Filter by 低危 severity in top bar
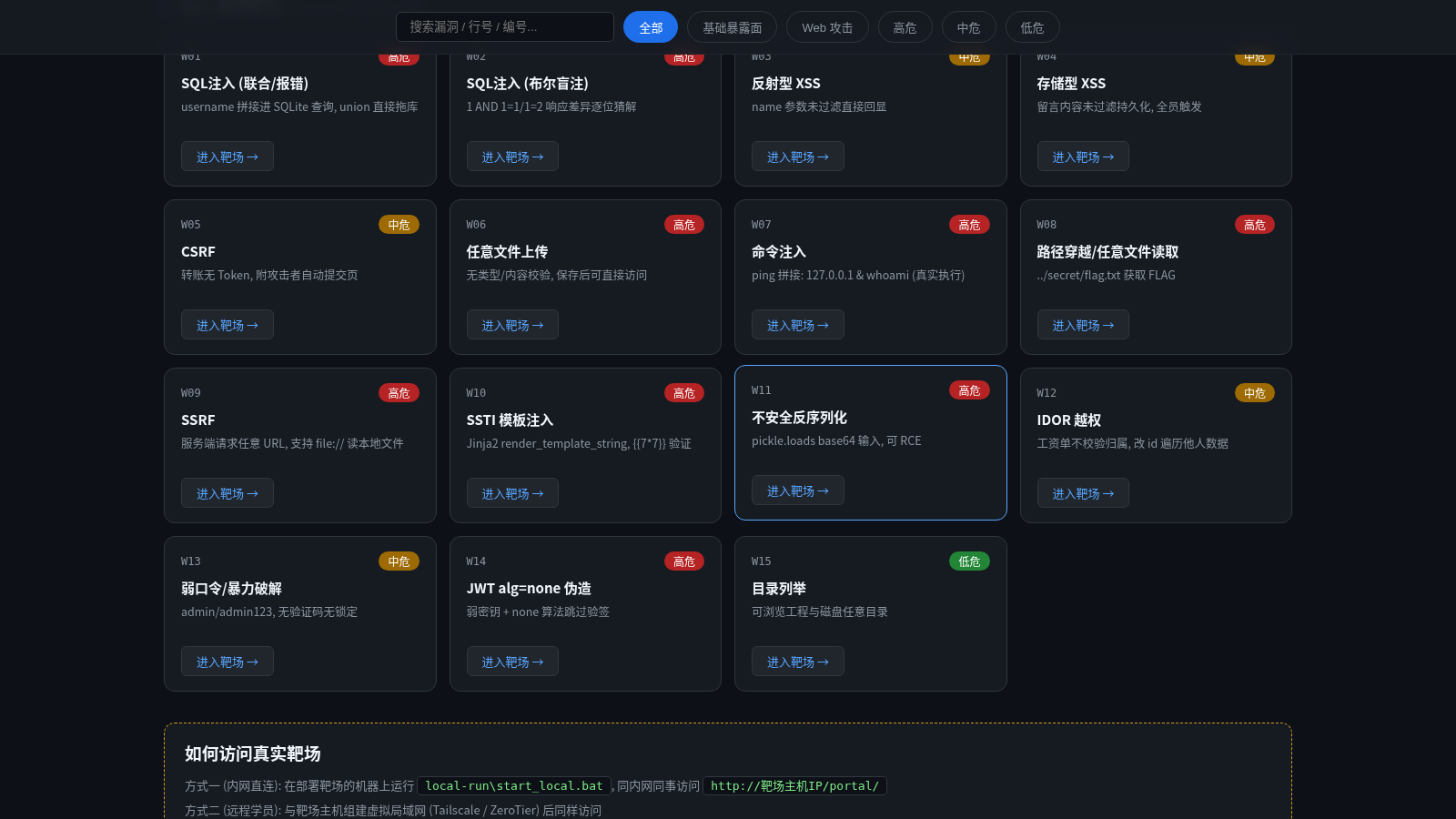 point(1032,27)
